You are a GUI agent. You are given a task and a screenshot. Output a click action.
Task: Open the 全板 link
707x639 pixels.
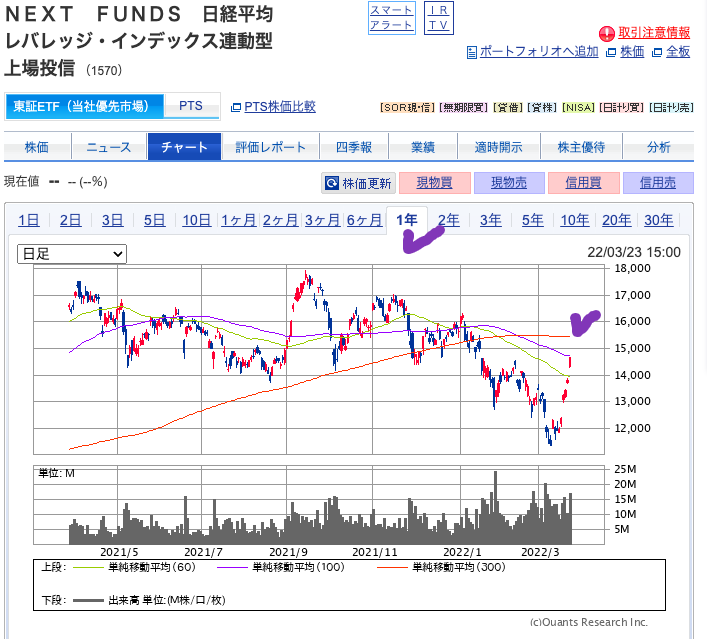(x=678, y=52)
